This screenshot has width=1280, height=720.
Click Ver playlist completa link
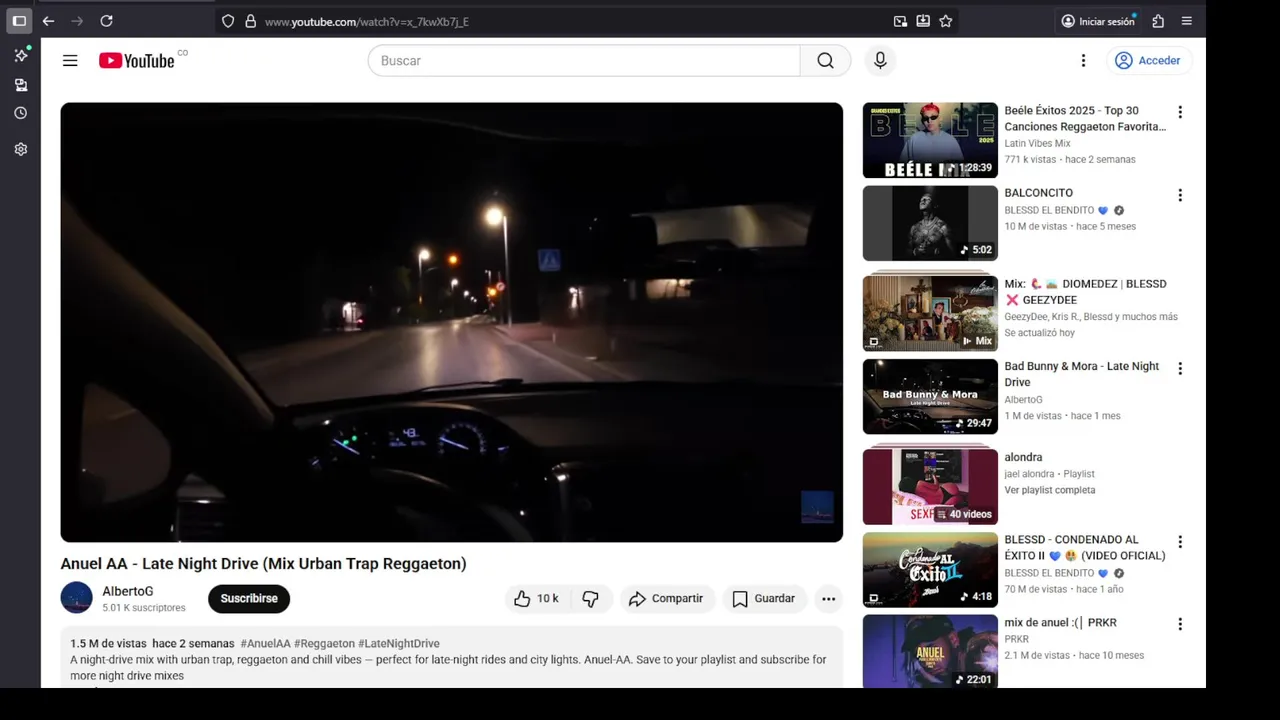(1050, 490)
